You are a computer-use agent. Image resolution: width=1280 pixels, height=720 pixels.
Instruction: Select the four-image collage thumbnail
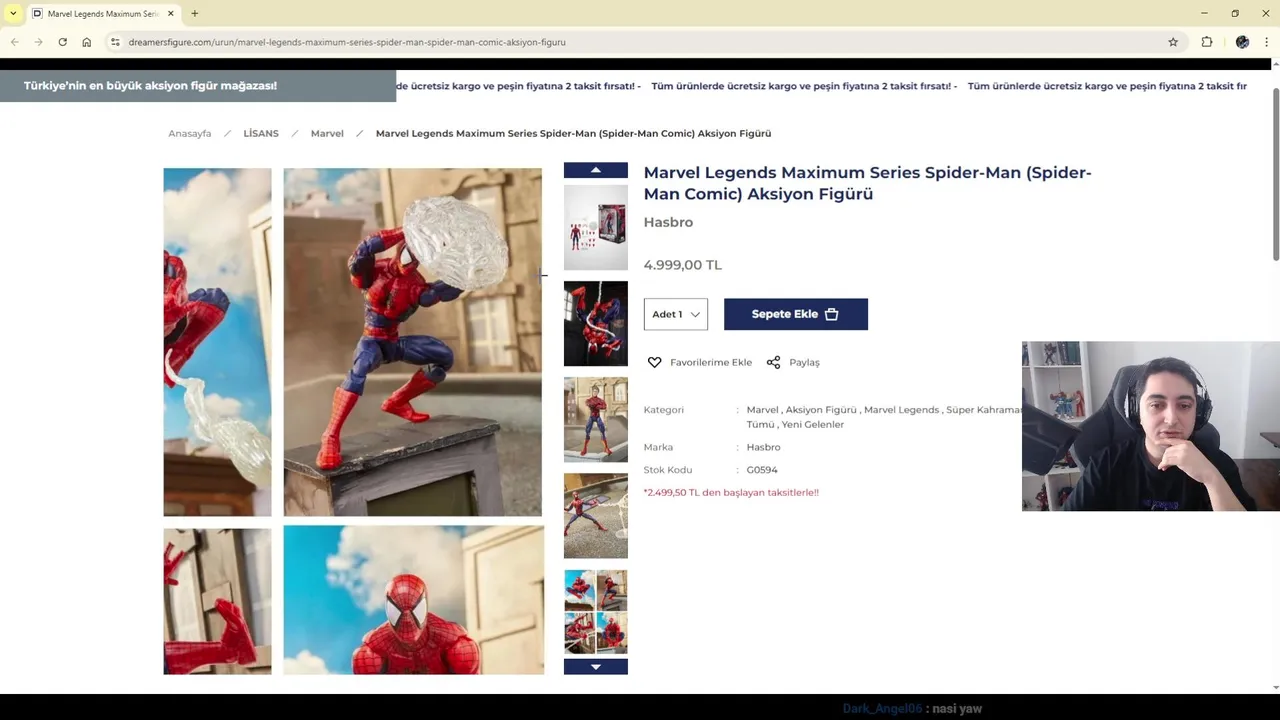click(596, 611)
